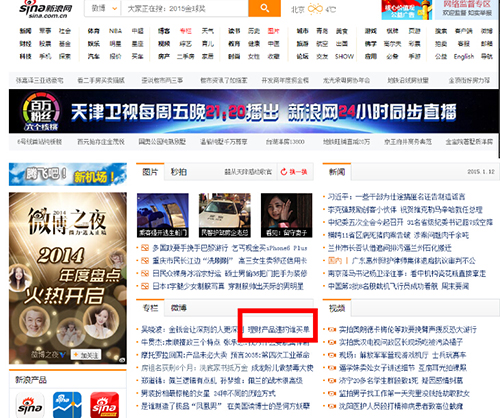Open the 房产 real estate nav link
The height and width of the screenshot is (418, 500).
(x=164, y=56)
